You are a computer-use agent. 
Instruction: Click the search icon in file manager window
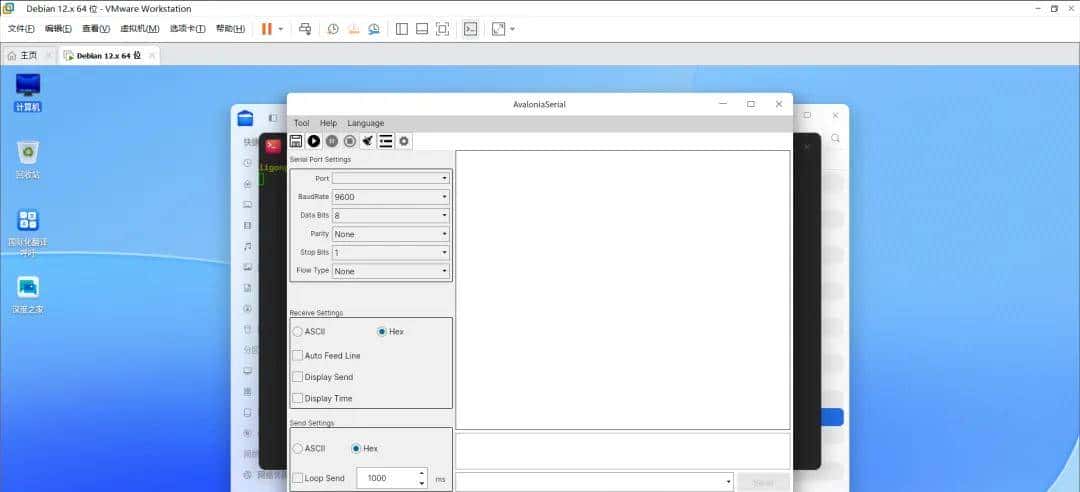pos(835,139)
